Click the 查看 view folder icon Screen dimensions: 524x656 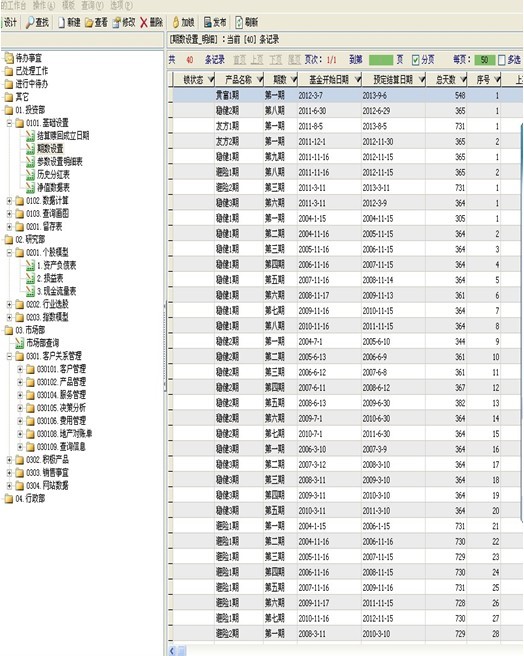(x=89, y=23)
